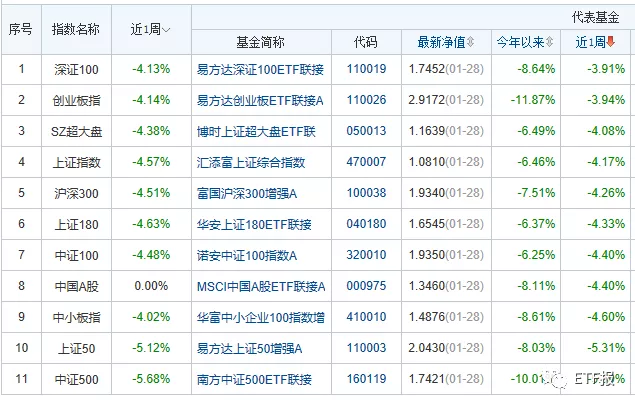This screenshot has width=635, height=407.
Task: Click net value 2.0430(01-28)
Action: pos(446,348)
